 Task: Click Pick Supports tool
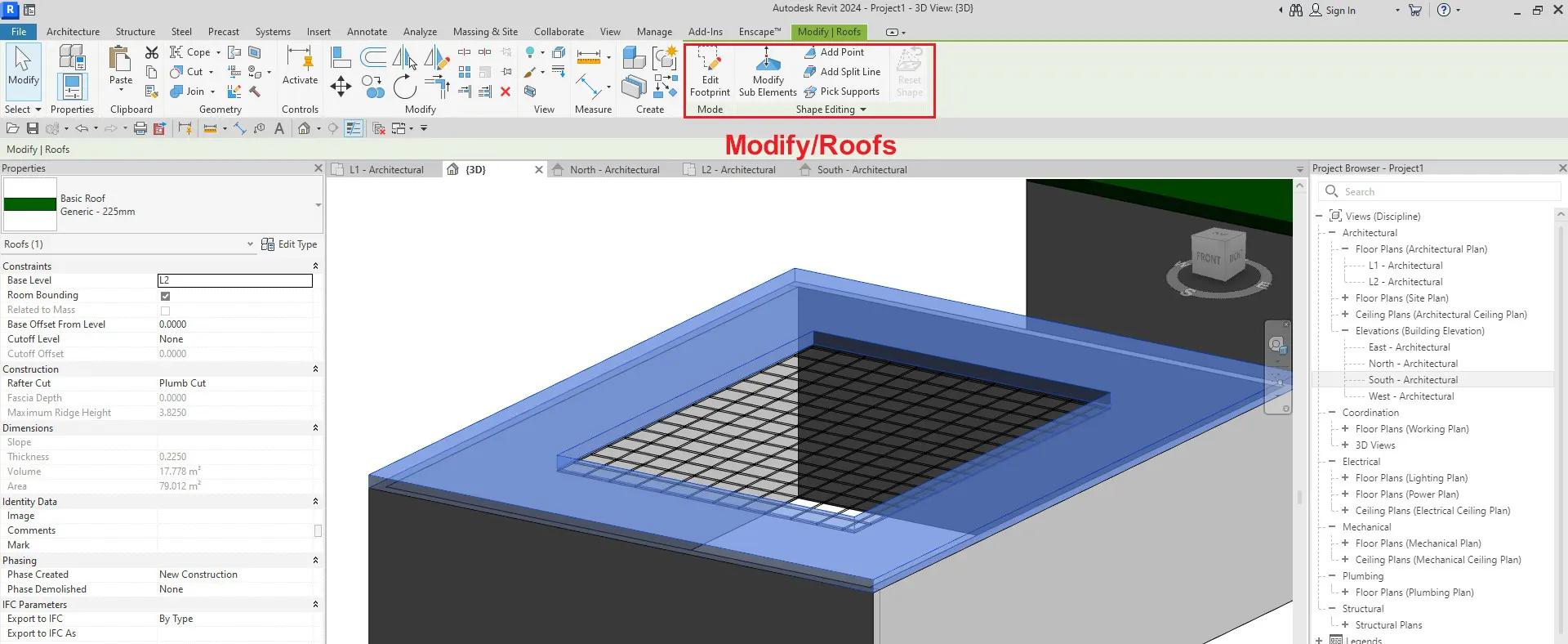click(x=842, y=92)
